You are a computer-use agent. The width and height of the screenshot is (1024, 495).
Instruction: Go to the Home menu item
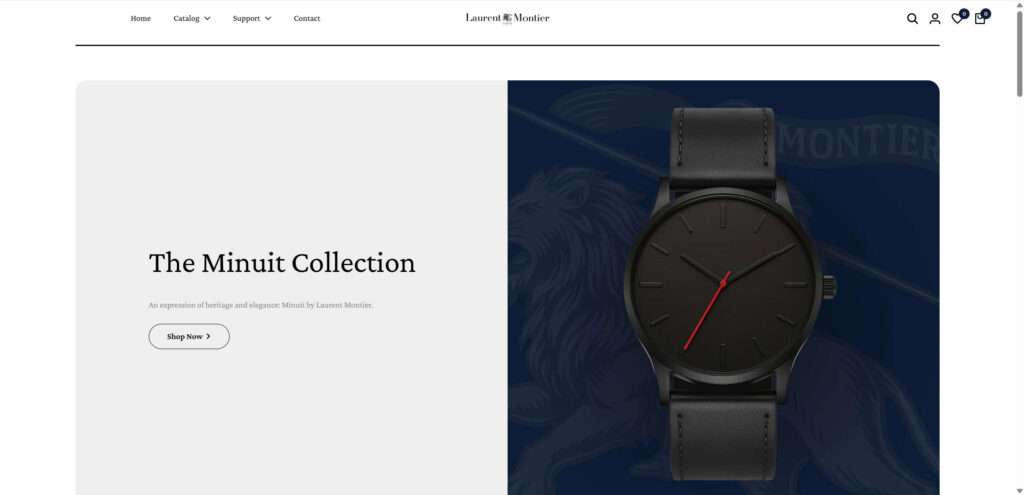(x=140, y=18)
